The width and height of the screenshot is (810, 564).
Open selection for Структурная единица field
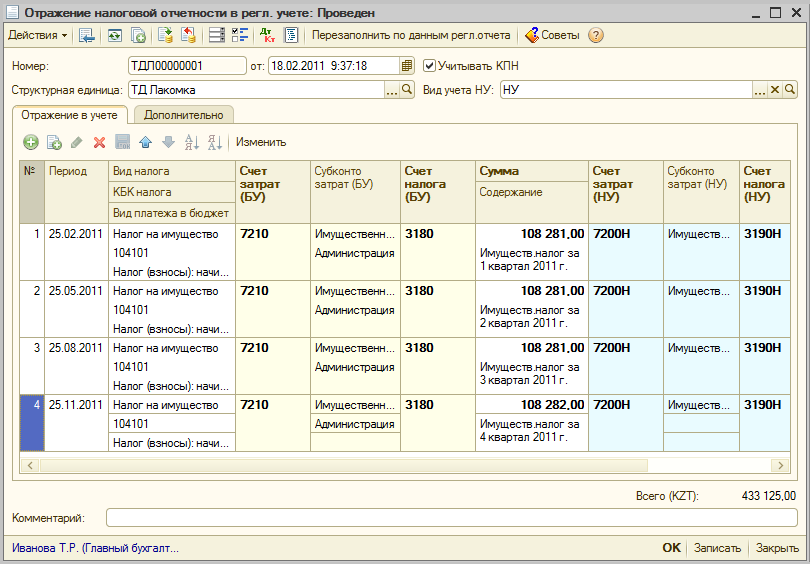392,90
